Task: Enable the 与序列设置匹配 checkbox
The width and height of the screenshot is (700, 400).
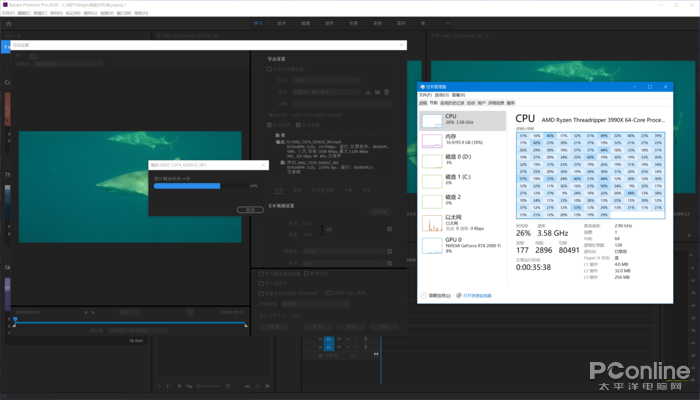Action: 269,69
